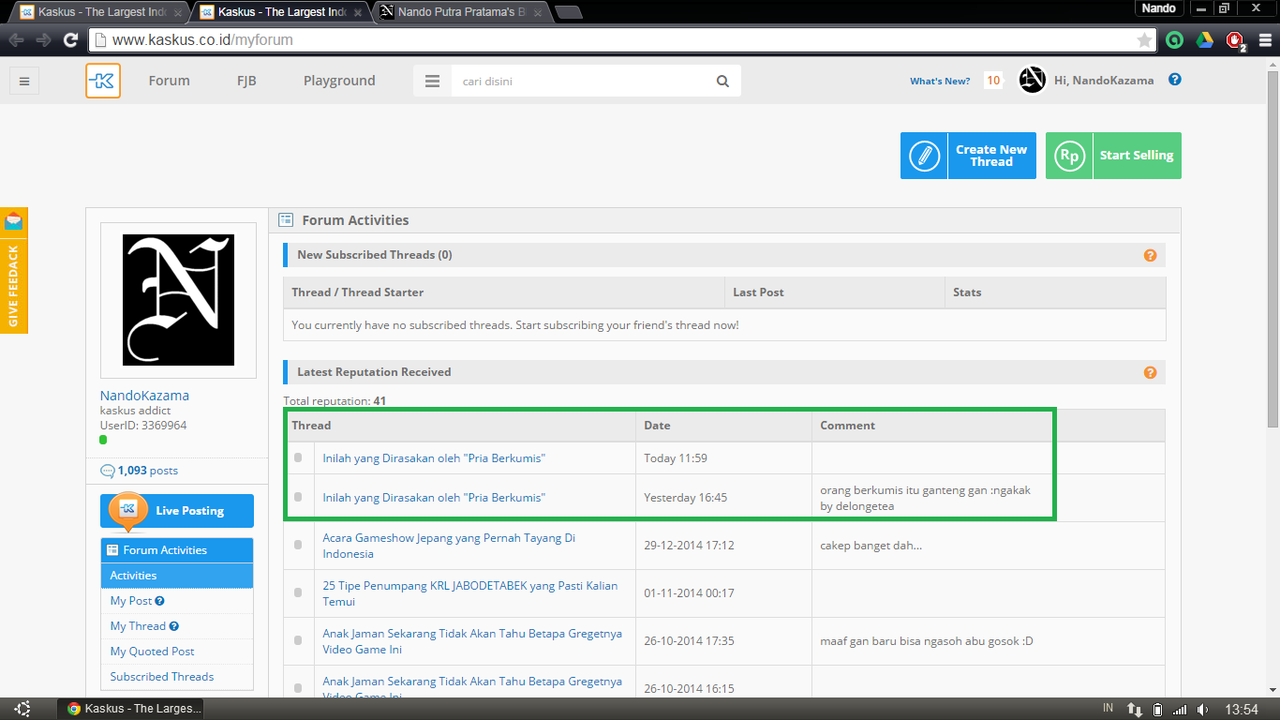Viewport: 1280px width, 720px height.
Task: Click the Kaskus logo icon
Action: click(x=103, y=81)
